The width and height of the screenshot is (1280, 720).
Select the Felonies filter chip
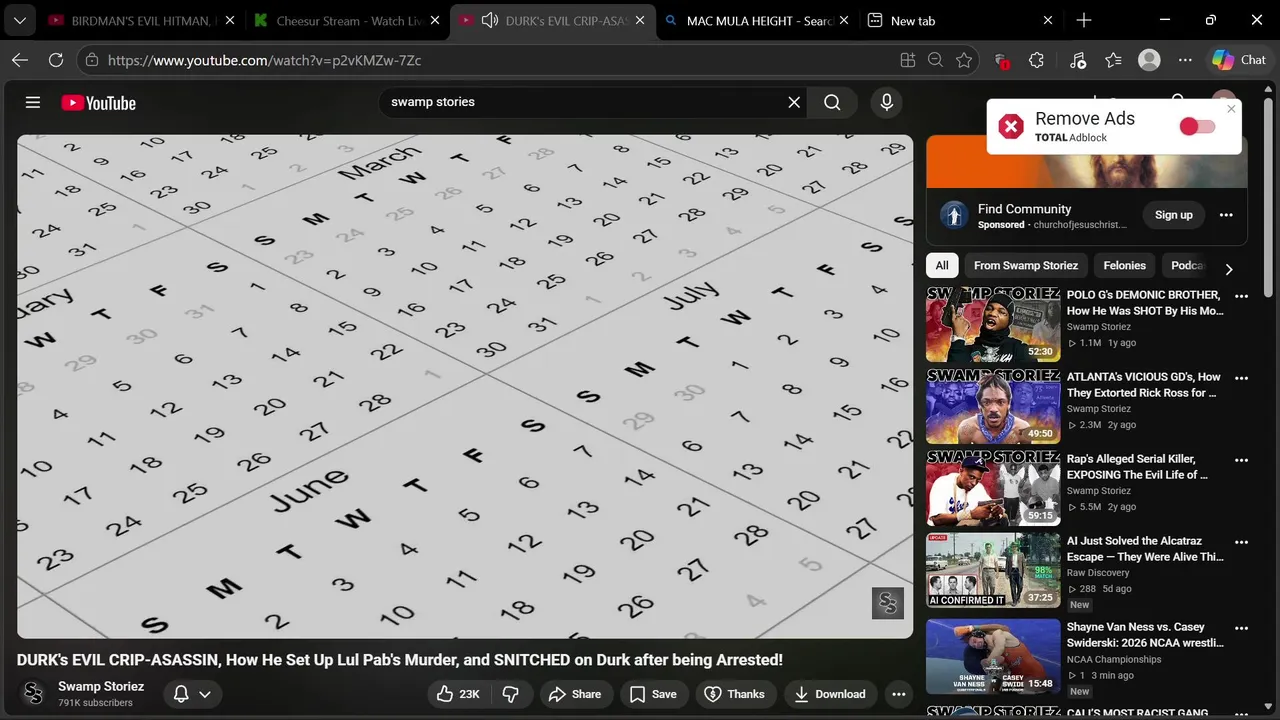pyautogui.click(x=1125, y=265)
